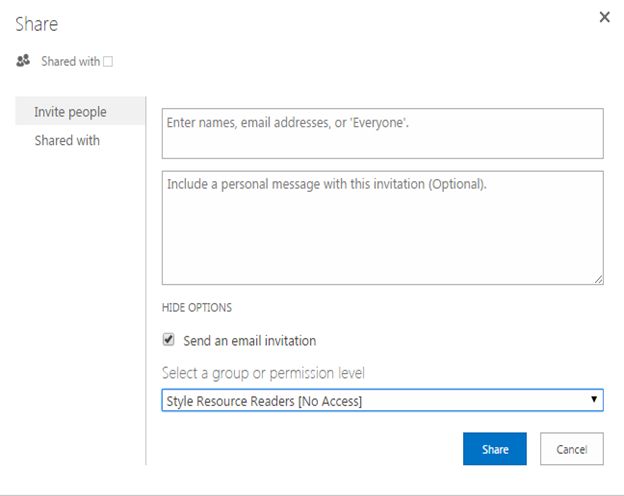Collapse options via HIDE OPTIONS link
The image size is (624, 496).
coord(197,308)
